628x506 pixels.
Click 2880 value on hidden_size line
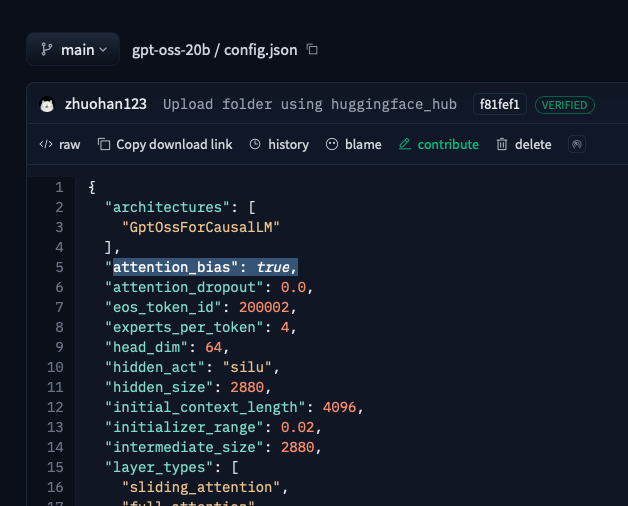[247, 387]
